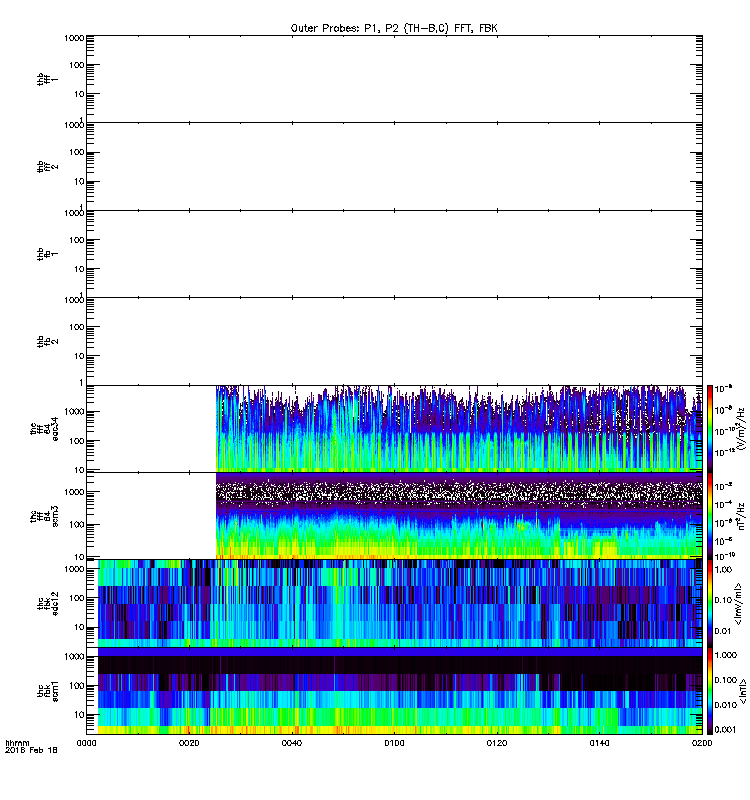Select the 'thb fff 2' panel axis label
This screenshot has width=750, height=800.
47,166
